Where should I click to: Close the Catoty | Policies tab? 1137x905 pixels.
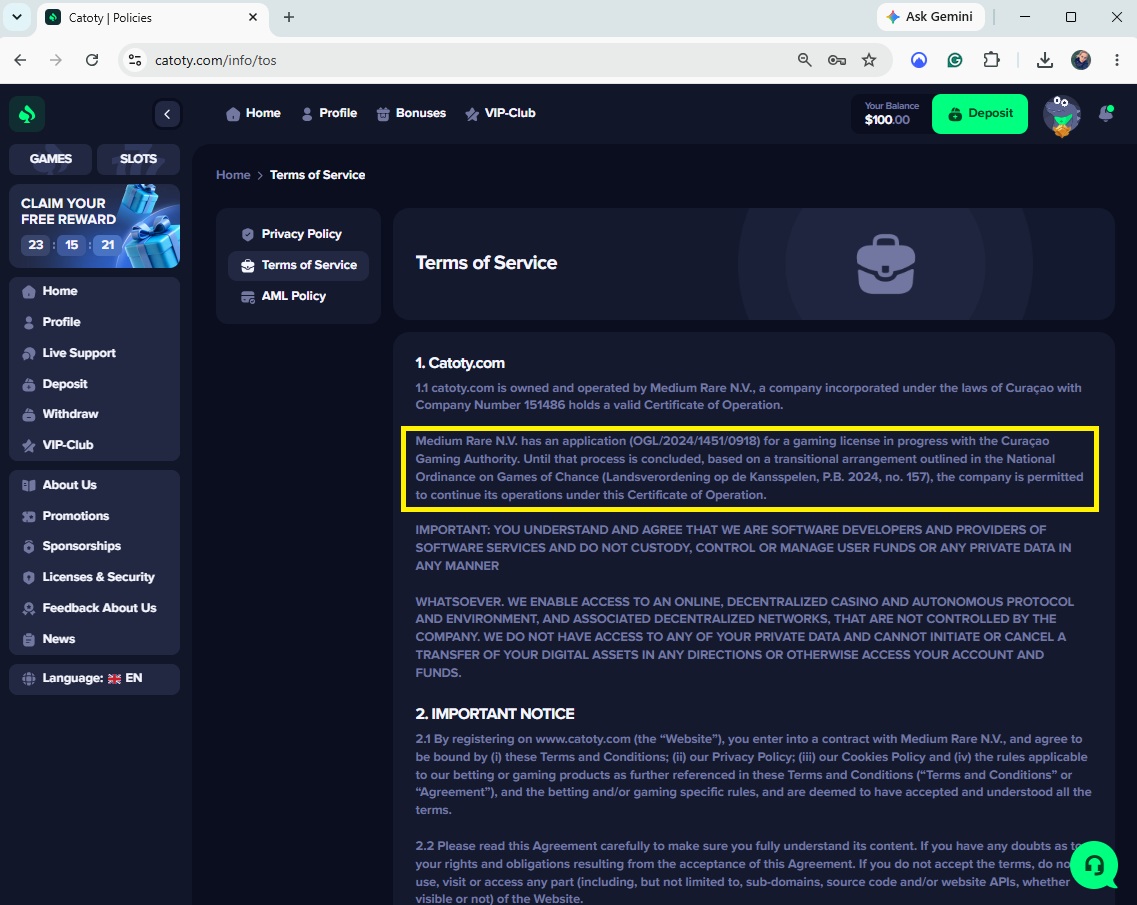(252, 17)
